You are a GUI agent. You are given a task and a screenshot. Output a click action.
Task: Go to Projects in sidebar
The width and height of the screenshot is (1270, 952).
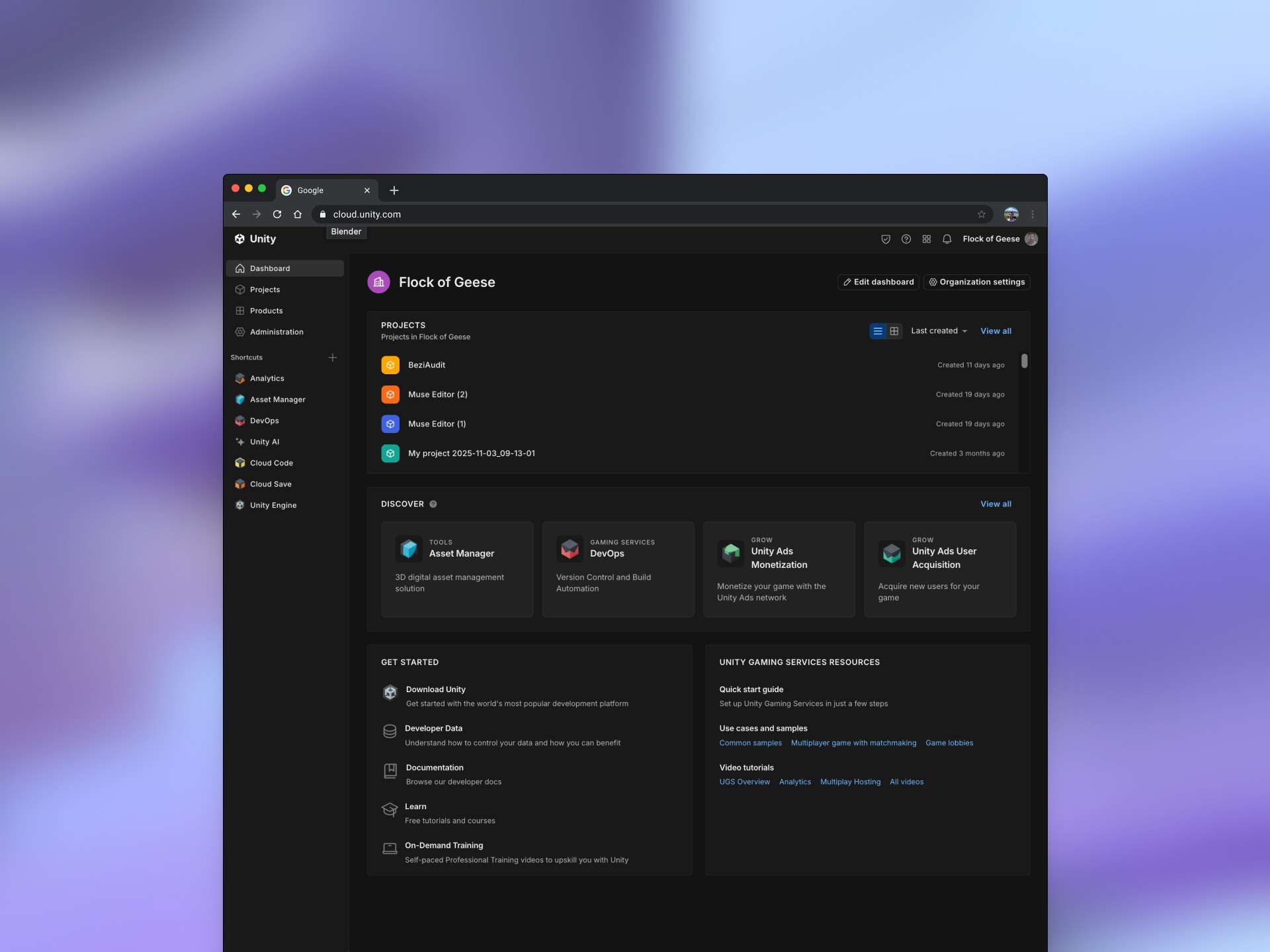(265, 290)
